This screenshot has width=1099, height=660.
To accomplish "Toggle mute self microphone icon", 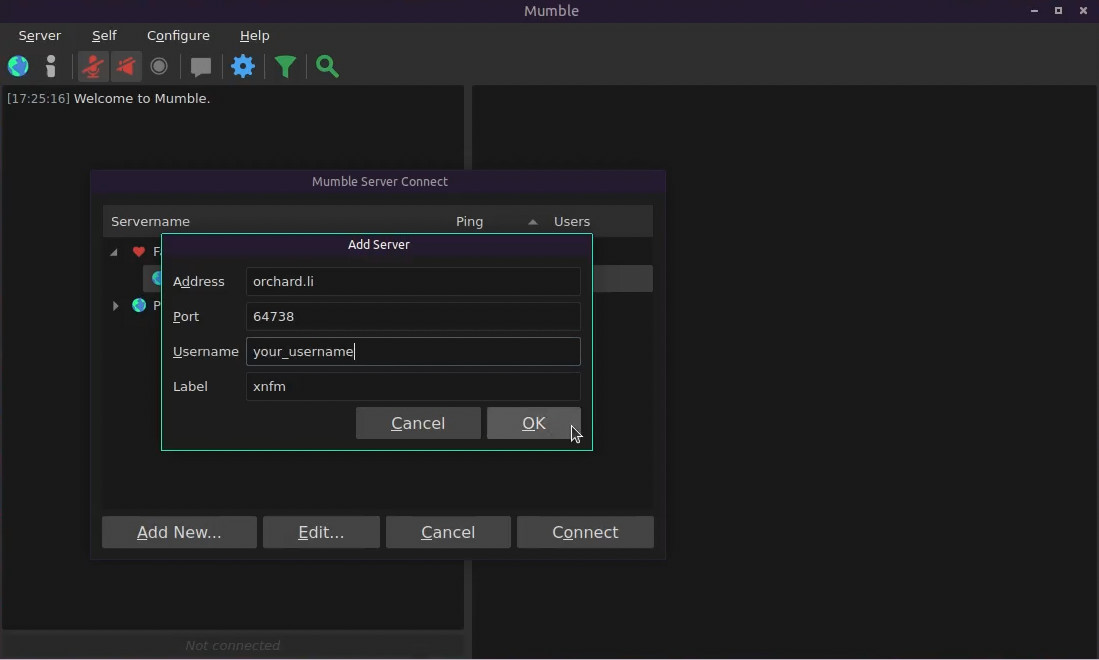I will point(93,67).
